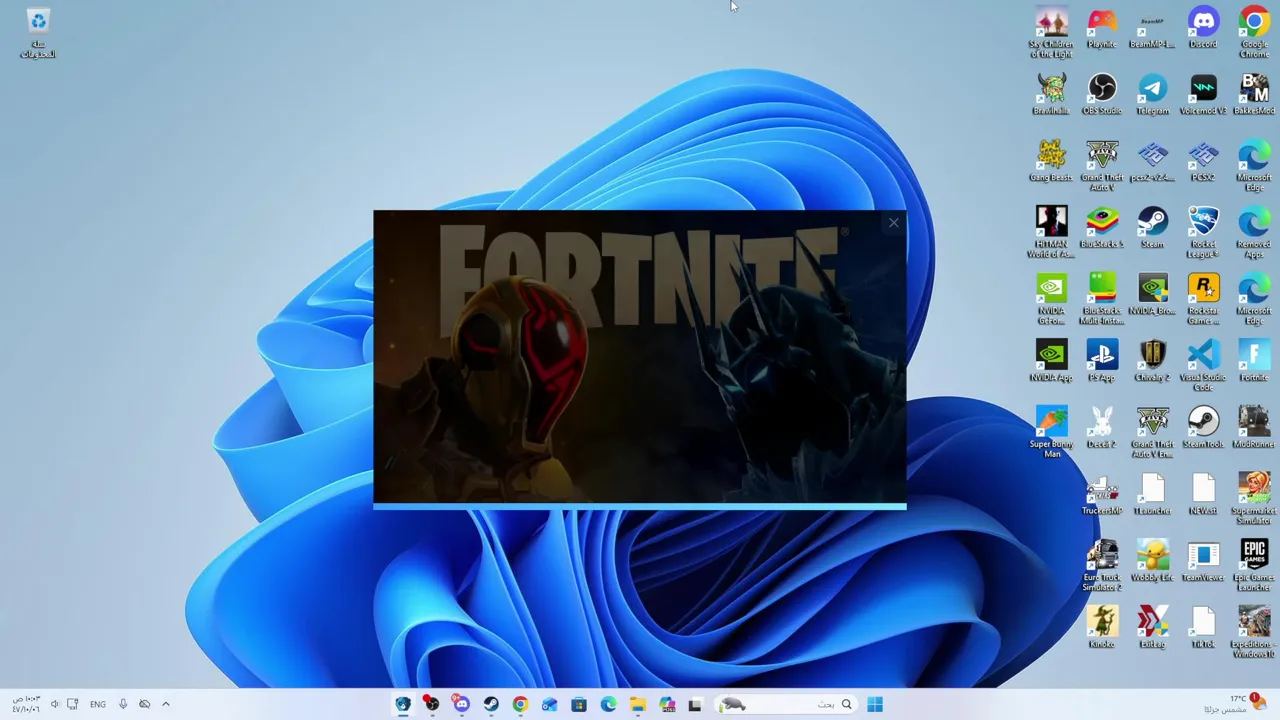Open the TLauncher desktop file
This screenshot has height=720, width=1280.
click(1152, 494)
